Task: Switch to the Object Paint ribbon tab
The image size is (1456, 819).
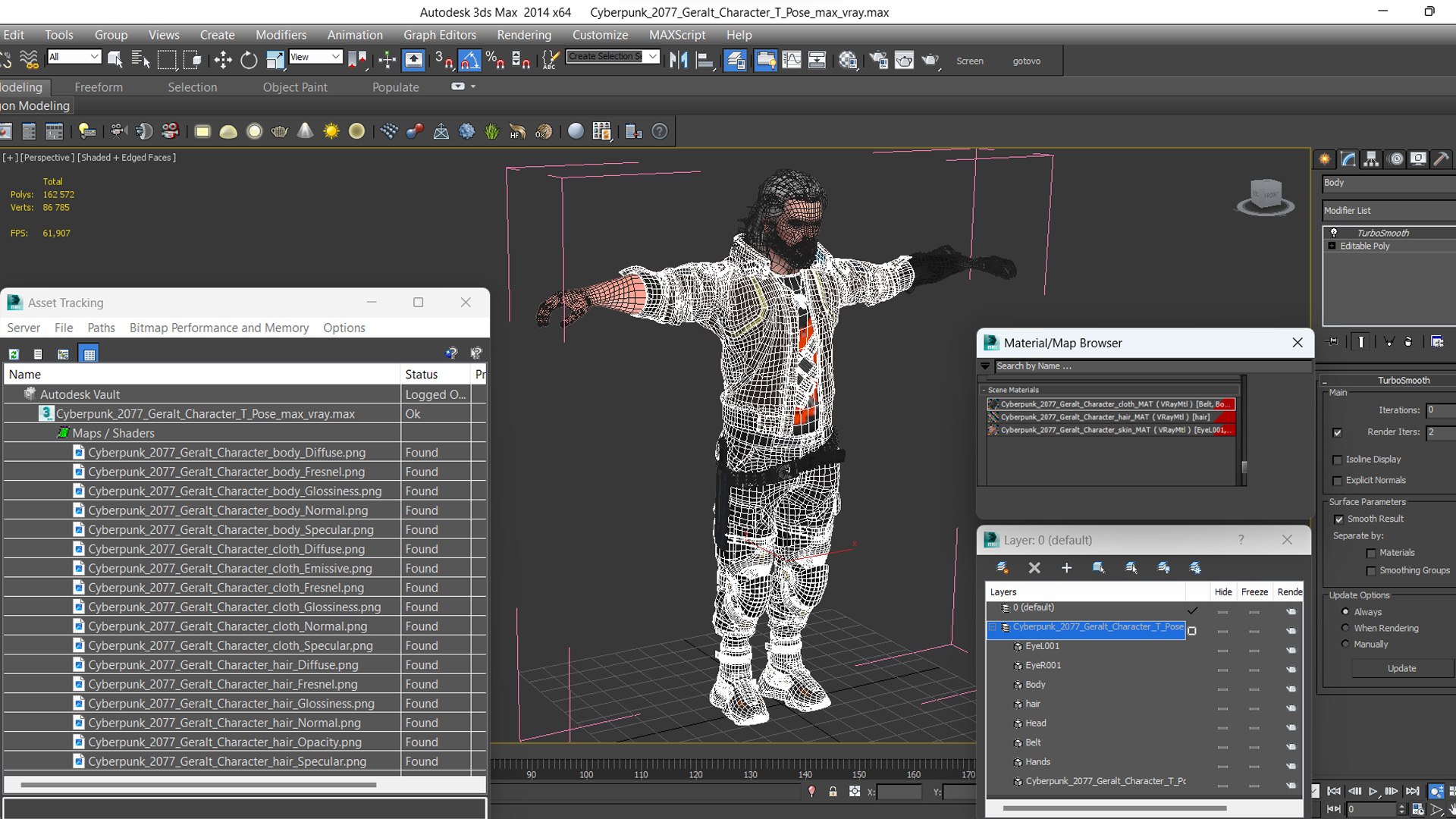Action: pos(295,87)
